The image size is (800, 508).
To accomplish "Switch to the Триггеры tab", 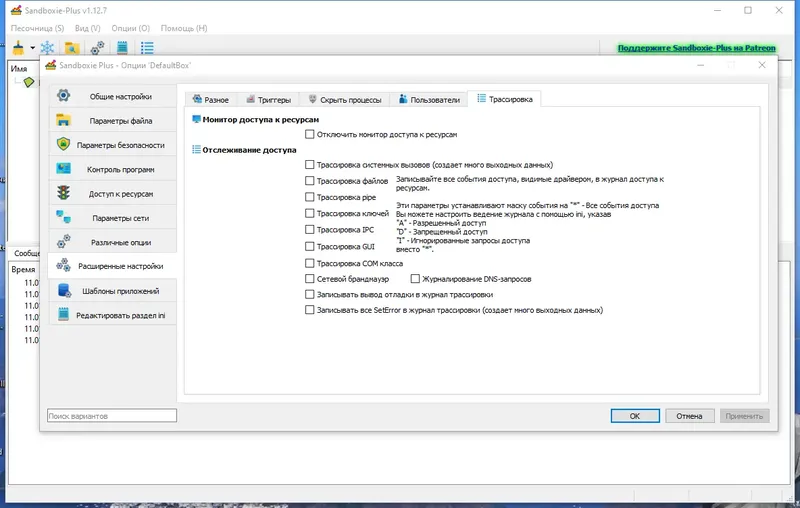I will pyautogui.click(x=268, y=99).
